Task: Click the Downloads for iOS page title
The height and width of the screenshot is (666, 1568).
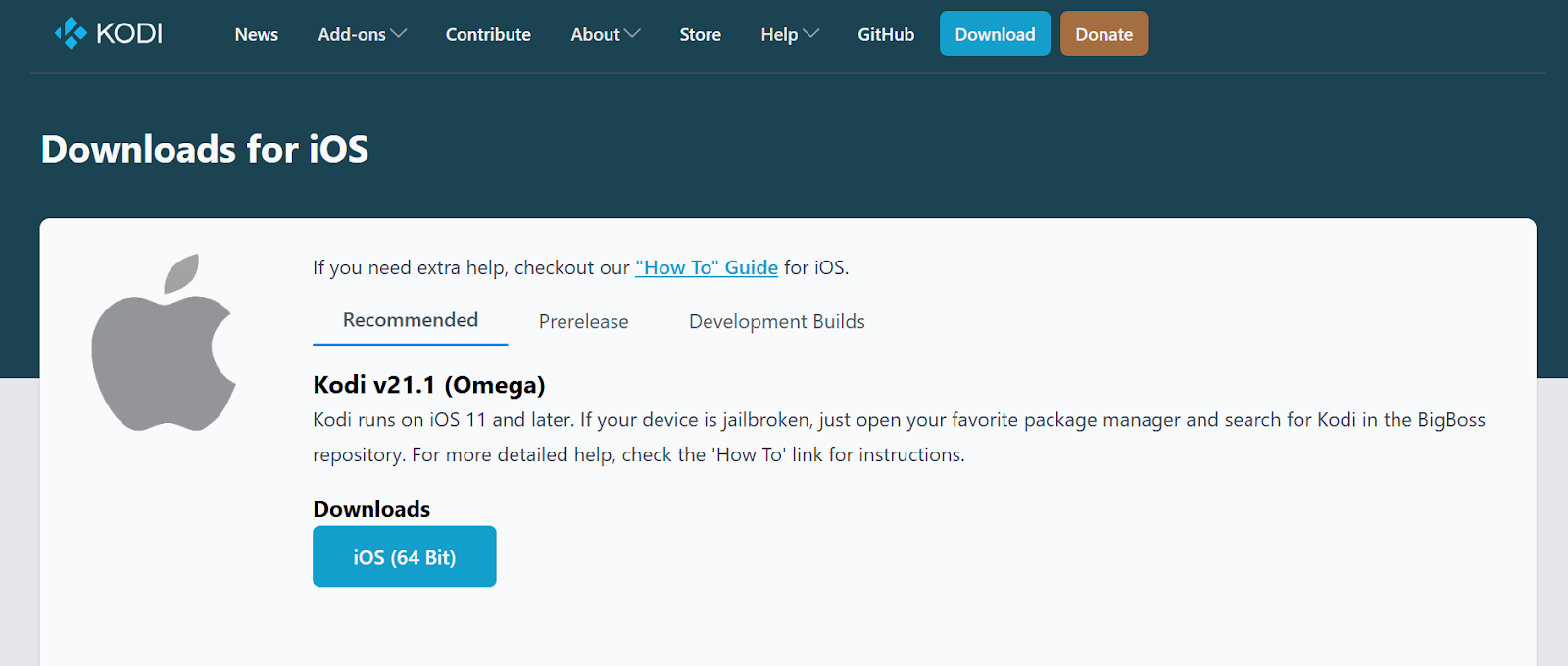Action: point(205,149)
